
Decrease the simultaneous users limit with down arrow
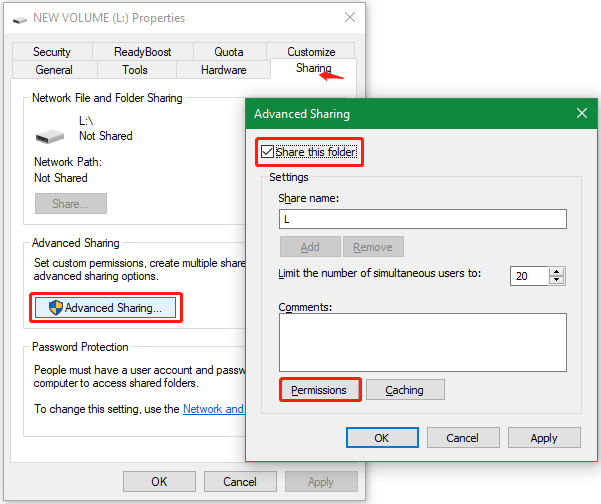pos(557,280)
